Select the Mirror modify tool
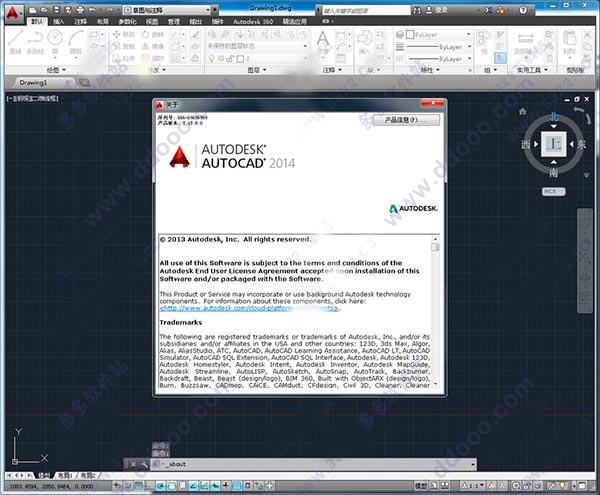600x495 pixels. tap(153, 46)
